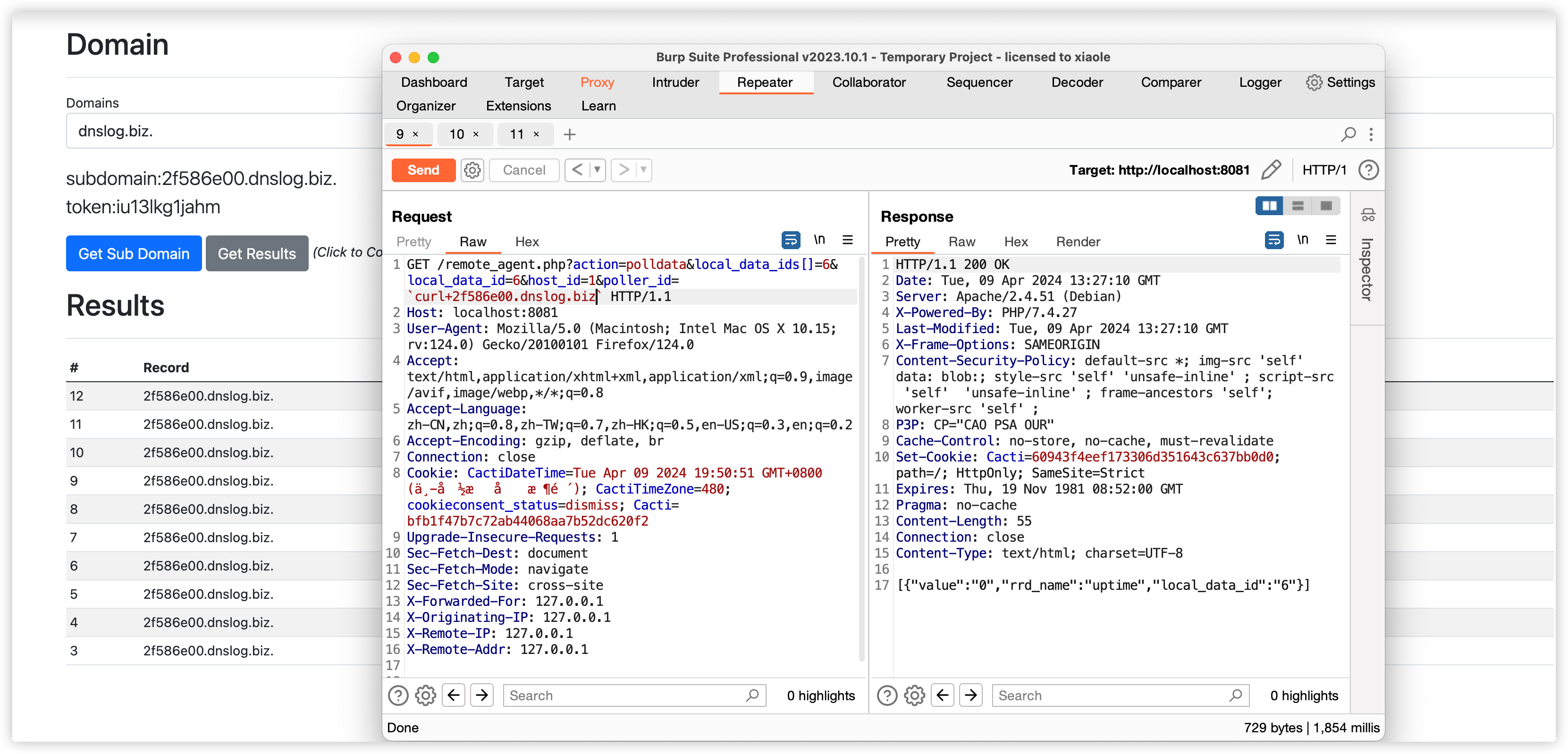Open the Repeater send options gear
The image size is (1568, 754).
pyautogui.click(x=472, y=170)
